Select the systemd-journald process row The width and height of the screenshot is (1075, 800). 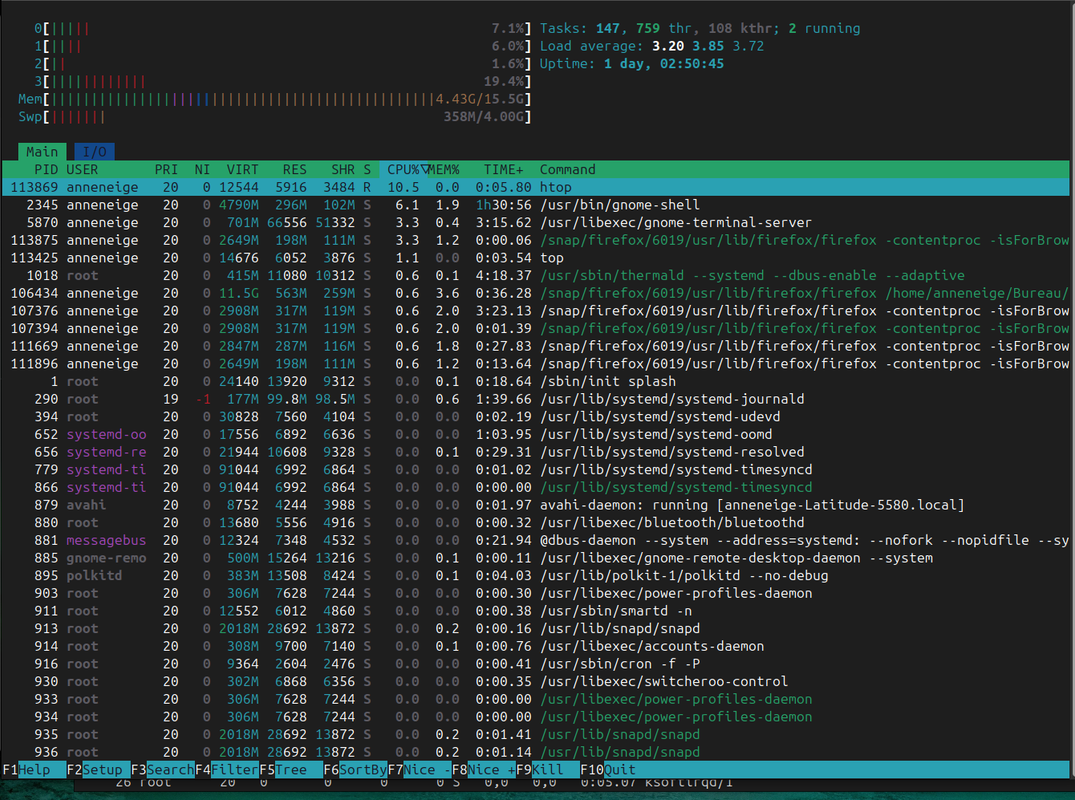point(535,400)
